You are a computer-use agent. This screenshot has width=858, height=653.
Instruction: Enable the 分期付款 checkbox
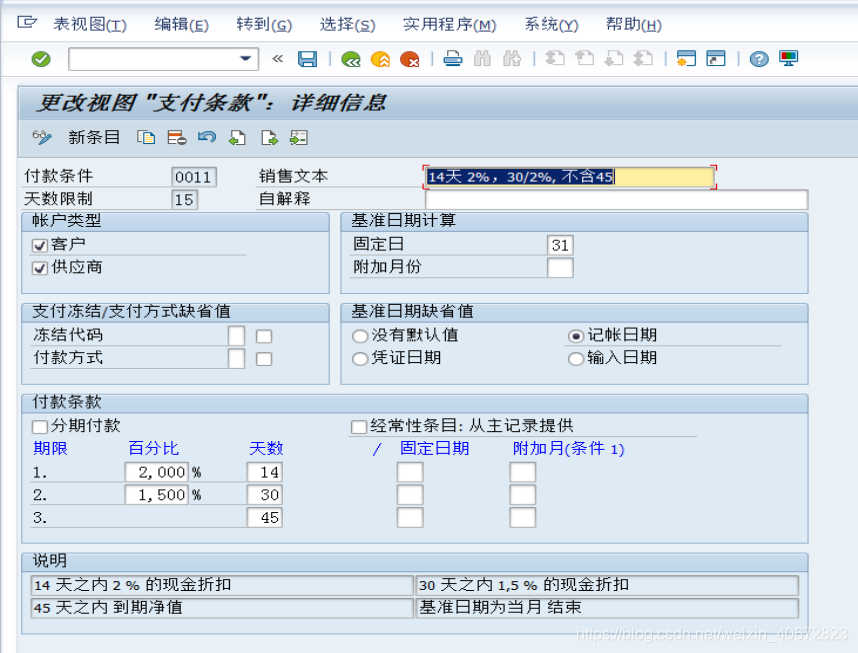coord(39,427)
